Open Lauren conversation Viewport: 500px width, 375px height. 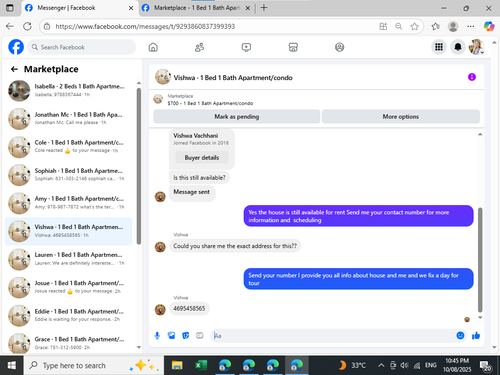[69, 259]
